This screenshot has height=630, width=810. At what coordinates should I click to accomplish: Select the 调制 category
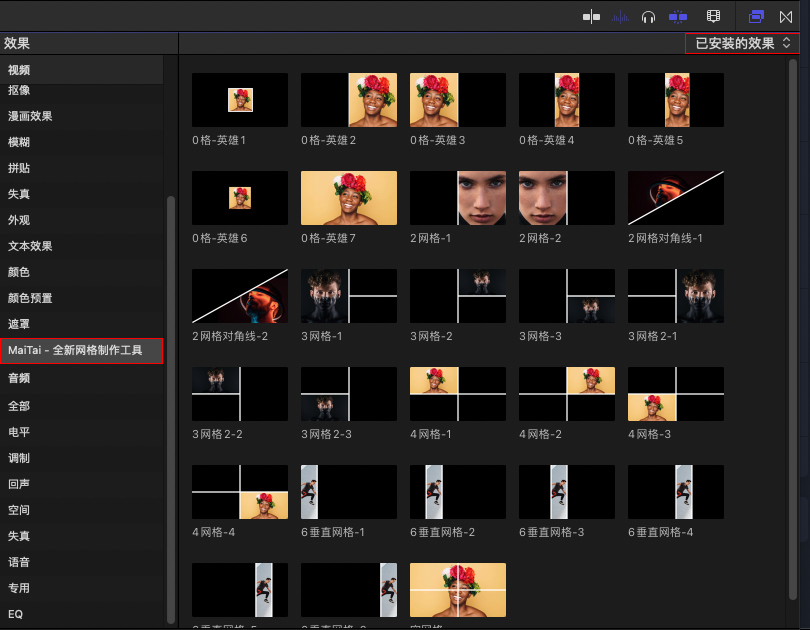tap(82, 458)
